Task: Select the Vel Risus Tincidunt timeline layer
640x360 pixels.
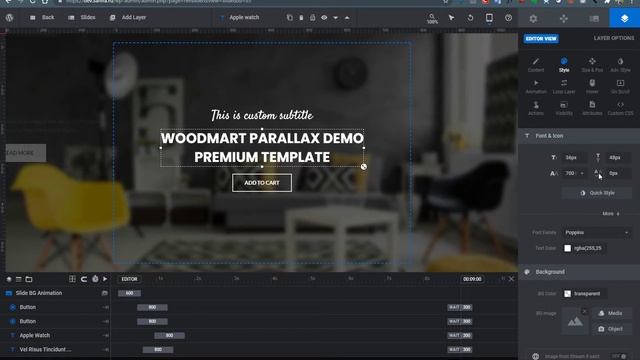Action: [x=55, y=349]
